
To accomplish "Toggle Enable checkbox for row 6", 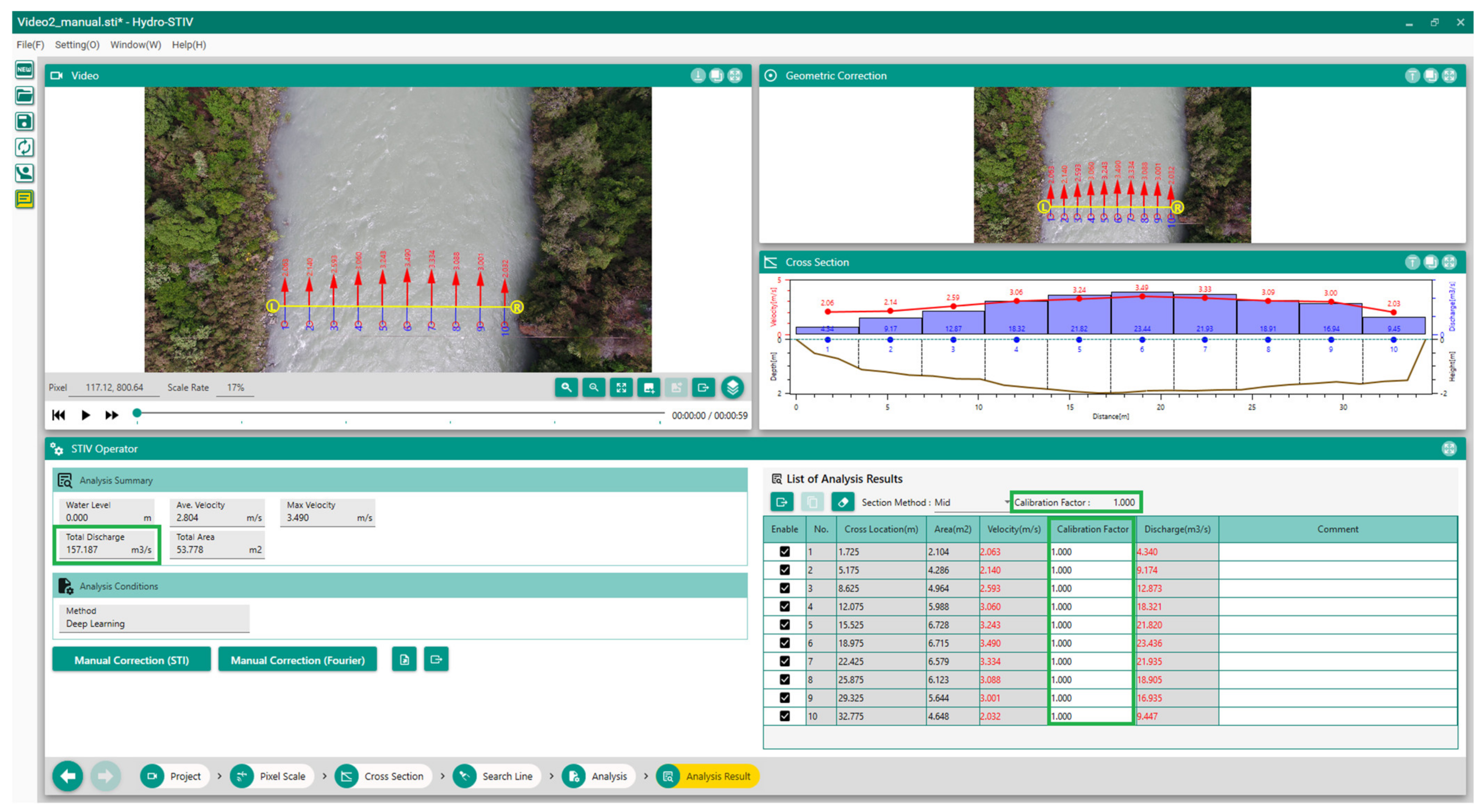I will pos(785,643).
